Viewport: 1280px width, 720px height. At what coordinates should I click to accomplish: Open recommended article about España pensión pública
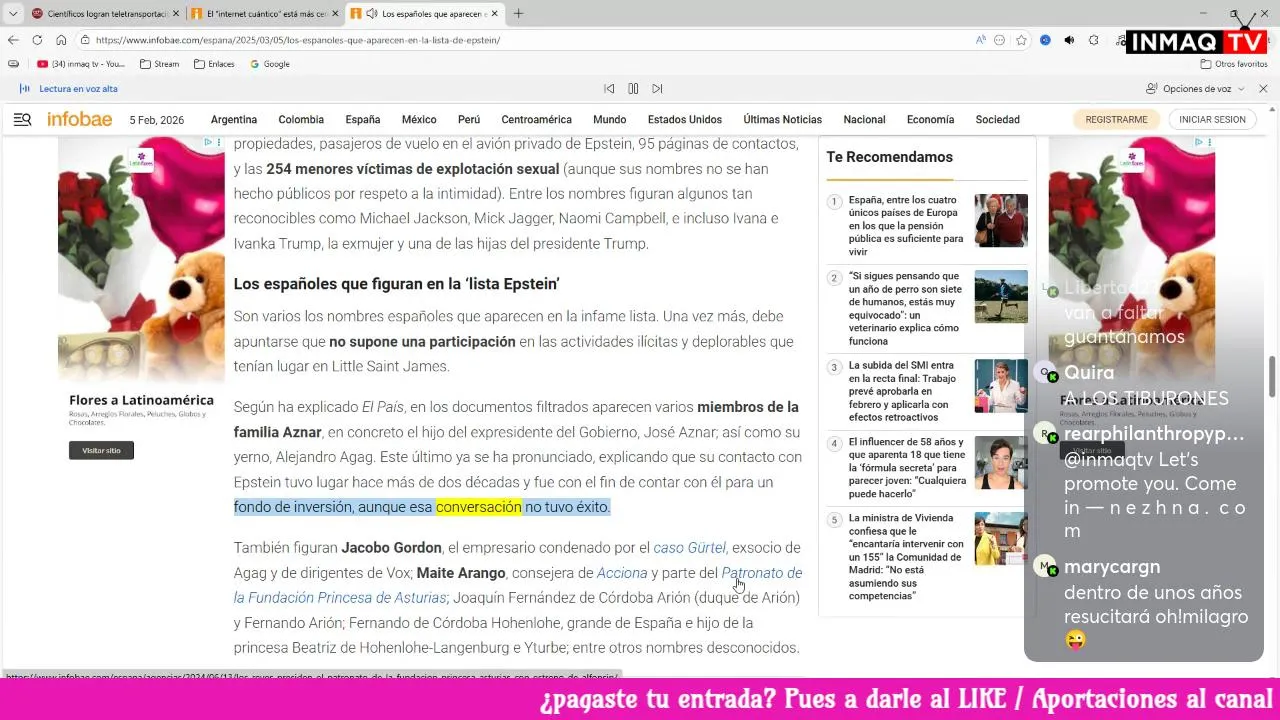pyautogui.click(x=905, y=226)
